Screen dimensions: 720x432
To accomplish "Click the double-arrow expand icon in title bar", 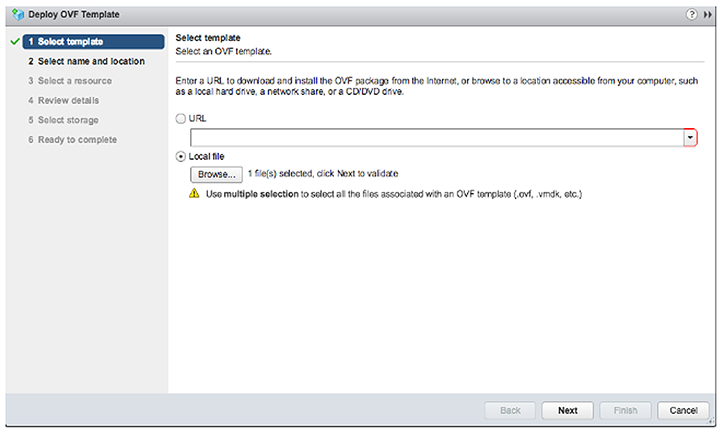I will point(708,15).
